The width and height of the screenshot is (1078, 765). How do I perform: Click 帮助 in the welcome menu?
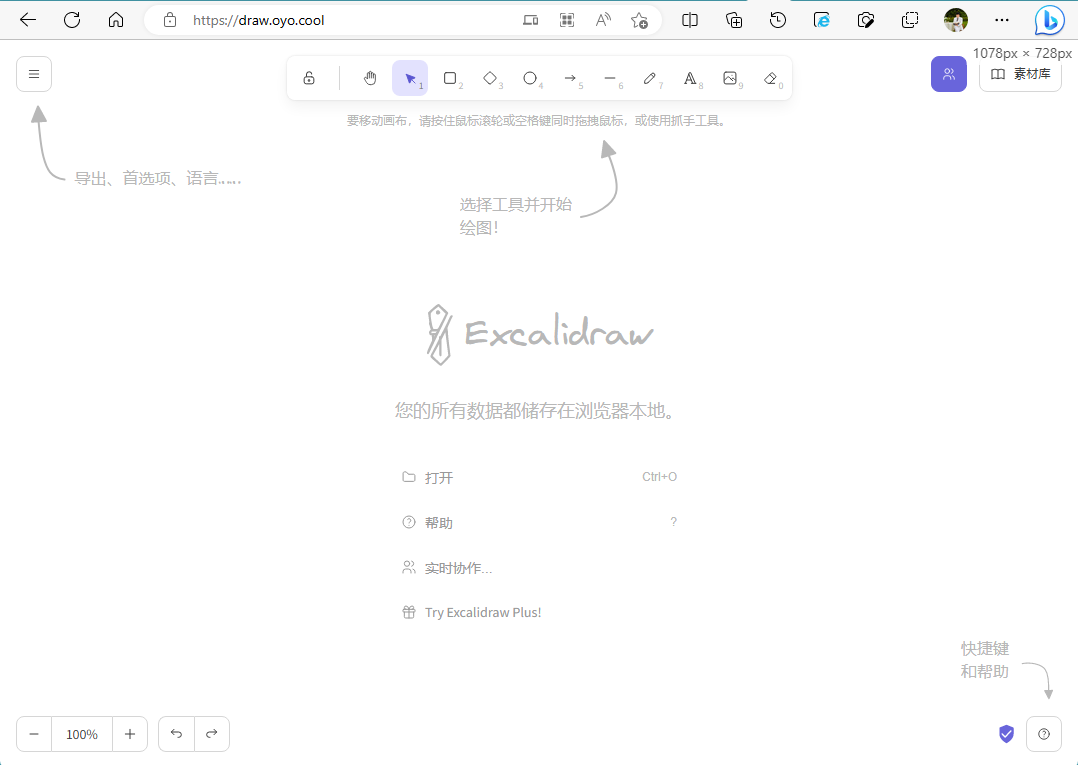pos(437,522)
